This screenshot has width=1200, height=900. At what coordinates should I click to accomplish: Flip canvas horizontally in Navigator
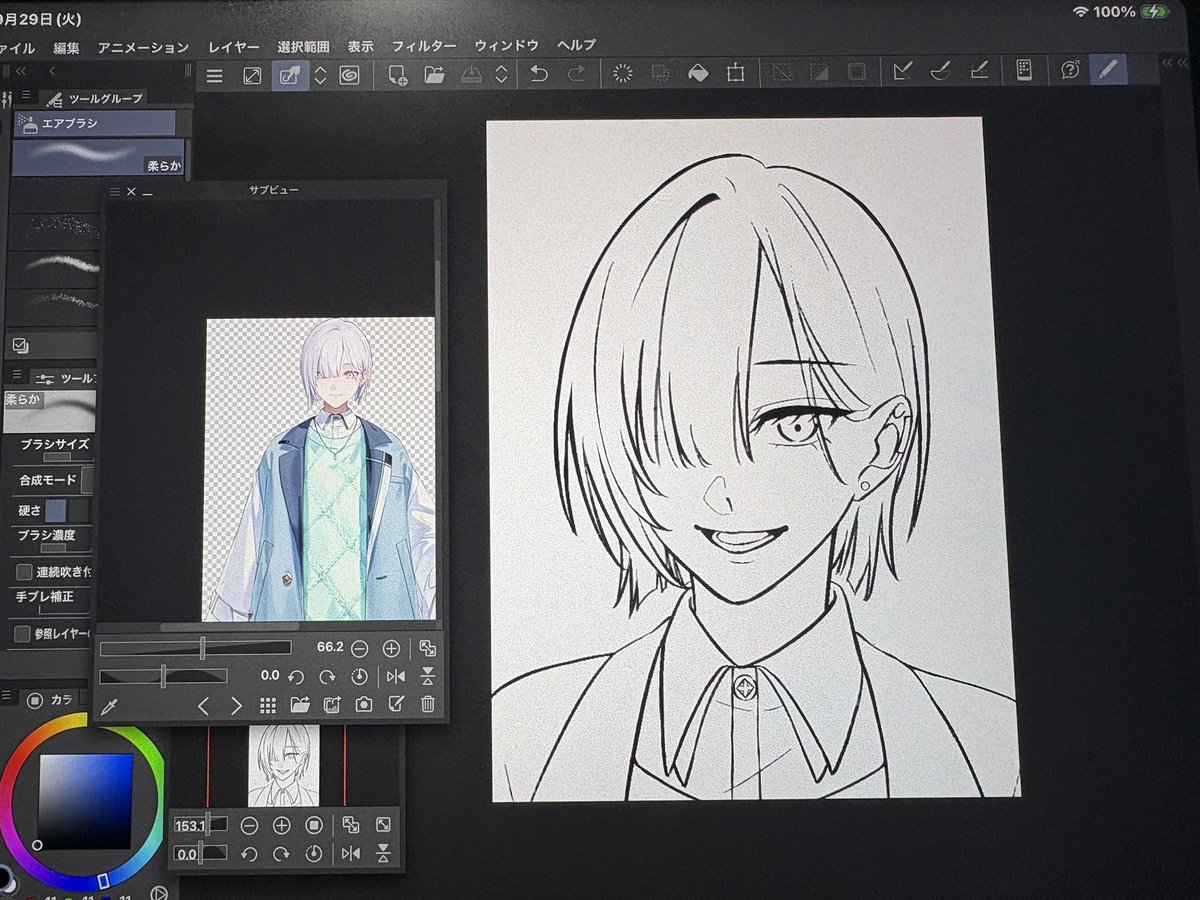351,853
